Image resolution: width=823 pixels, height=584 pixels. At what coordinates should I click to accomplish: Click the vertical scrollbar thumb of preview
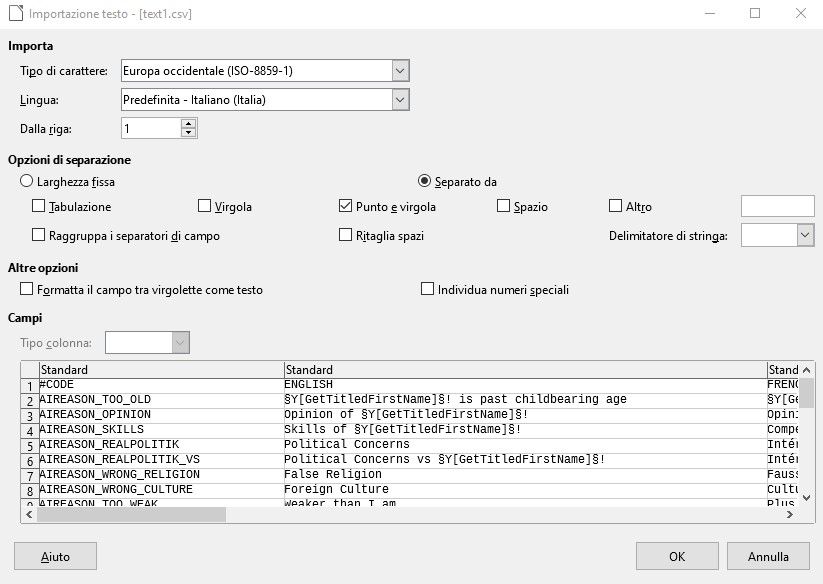[807, 393]
